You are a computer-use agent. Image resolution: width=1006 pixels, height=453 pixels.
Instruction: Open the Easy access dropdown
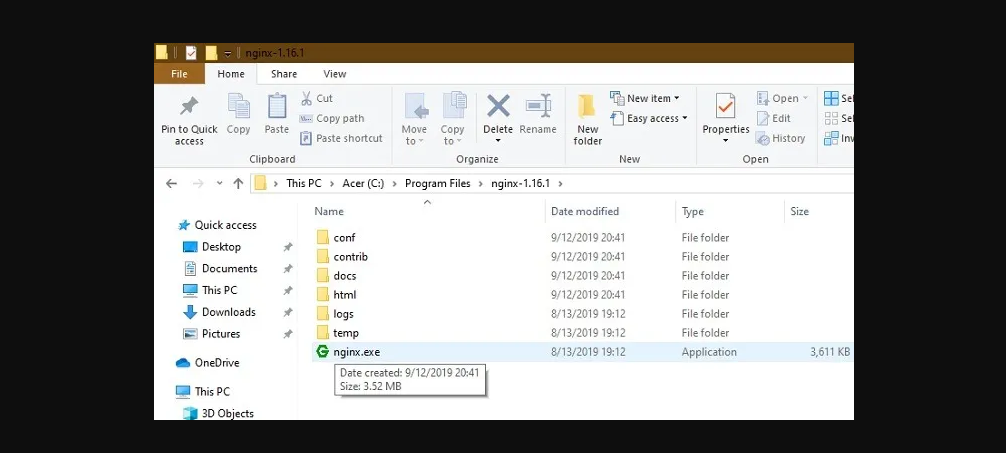(649, 118)
